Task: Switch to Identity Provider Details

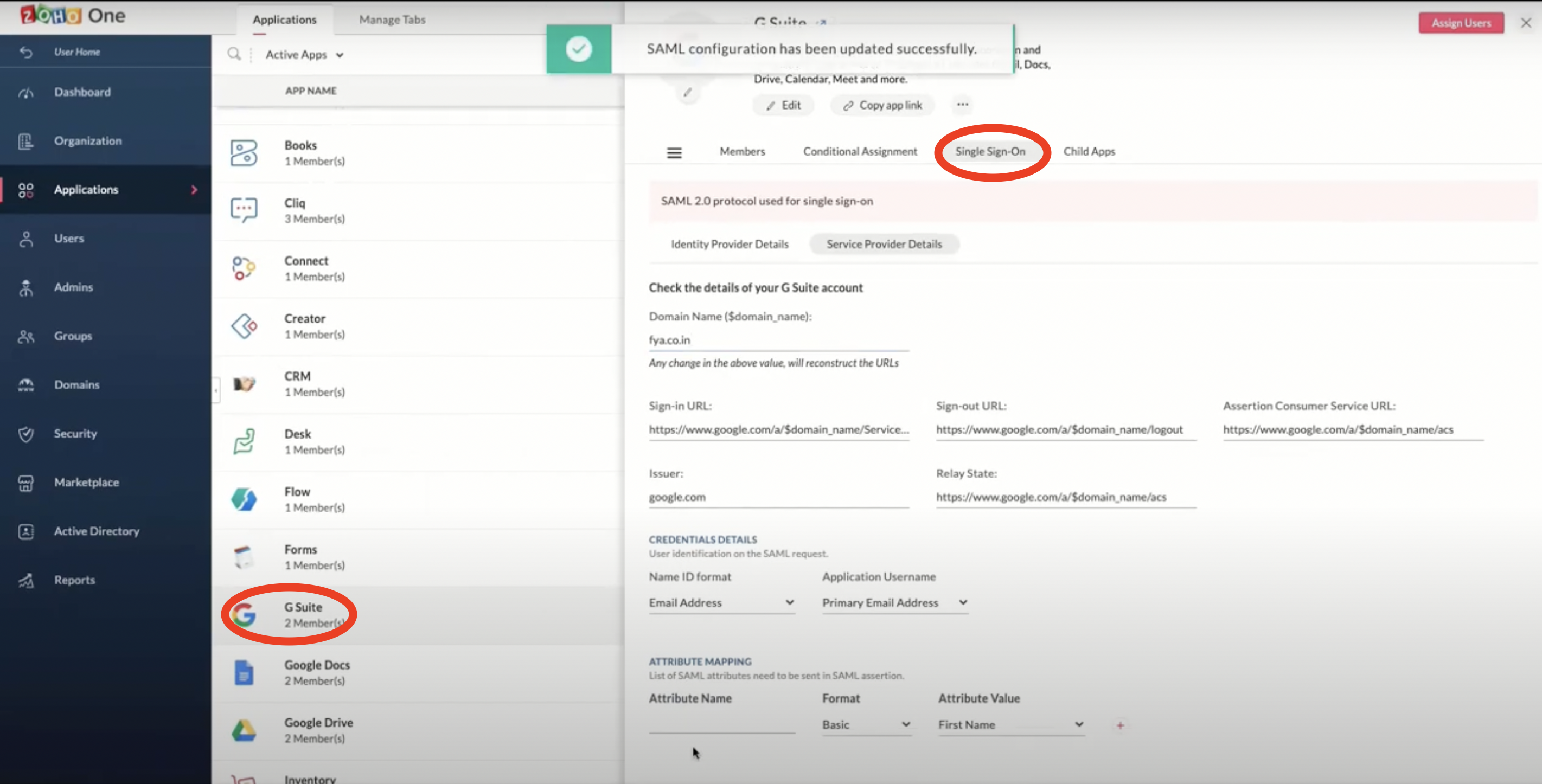Action: point(729,244)
